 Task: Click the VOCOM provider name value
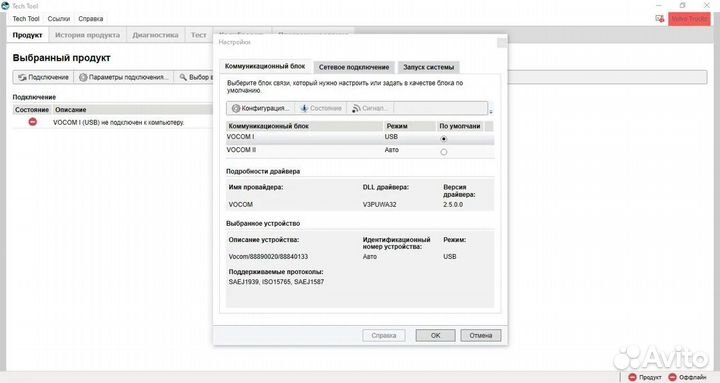tap(241, 204)
